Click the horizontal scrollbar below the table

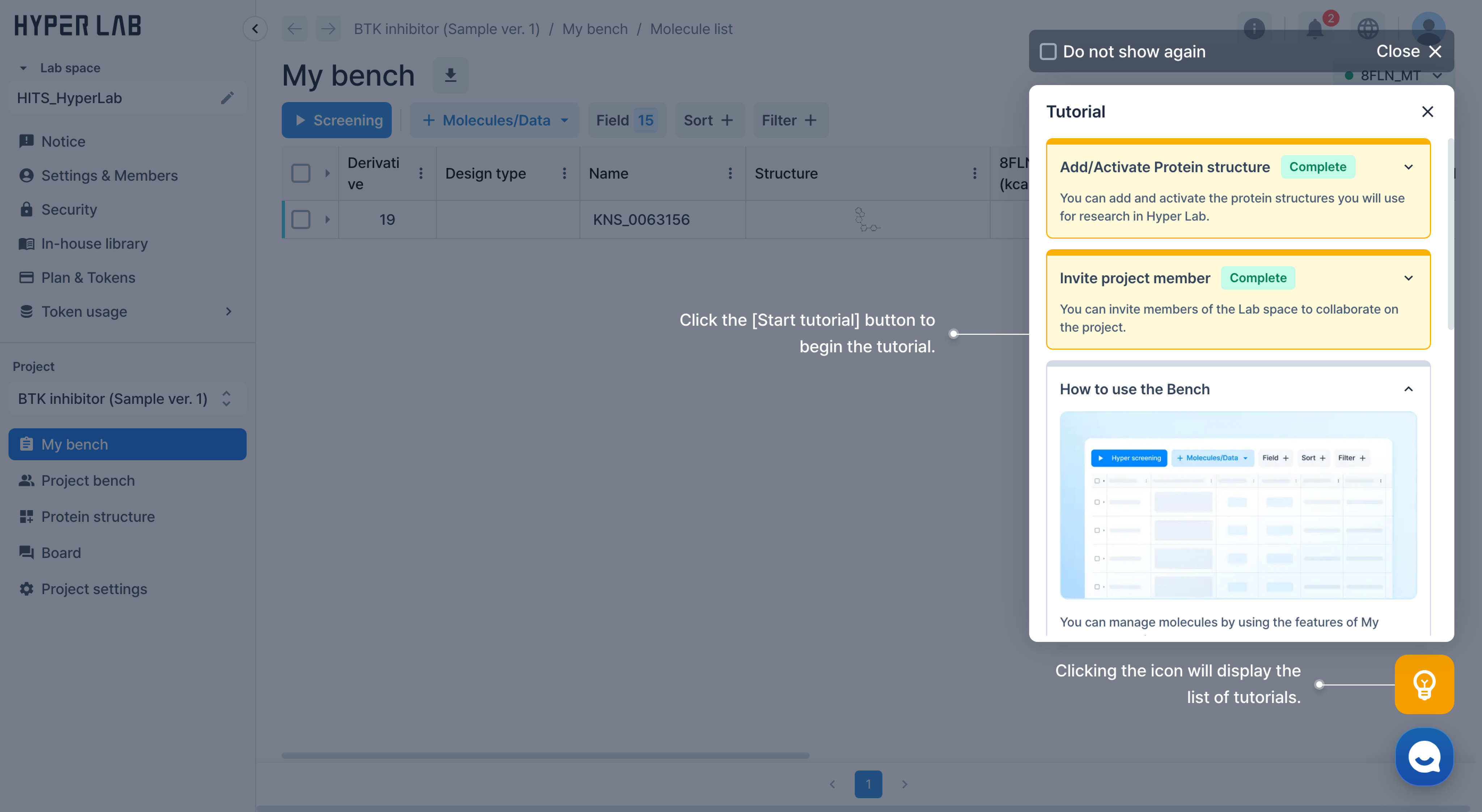(x=545, y=755)
